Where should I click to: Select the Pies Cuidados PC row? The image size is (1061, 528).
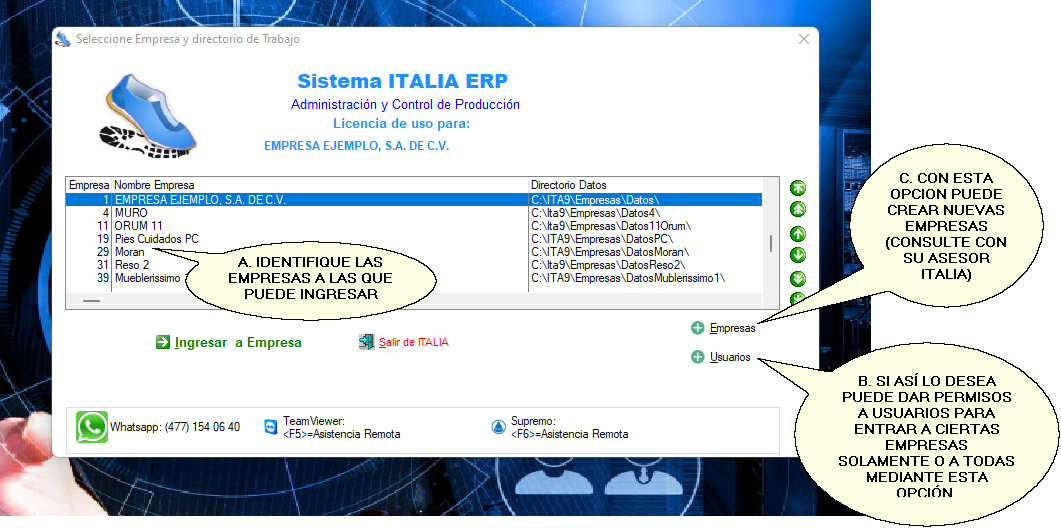tap(414, 239)
